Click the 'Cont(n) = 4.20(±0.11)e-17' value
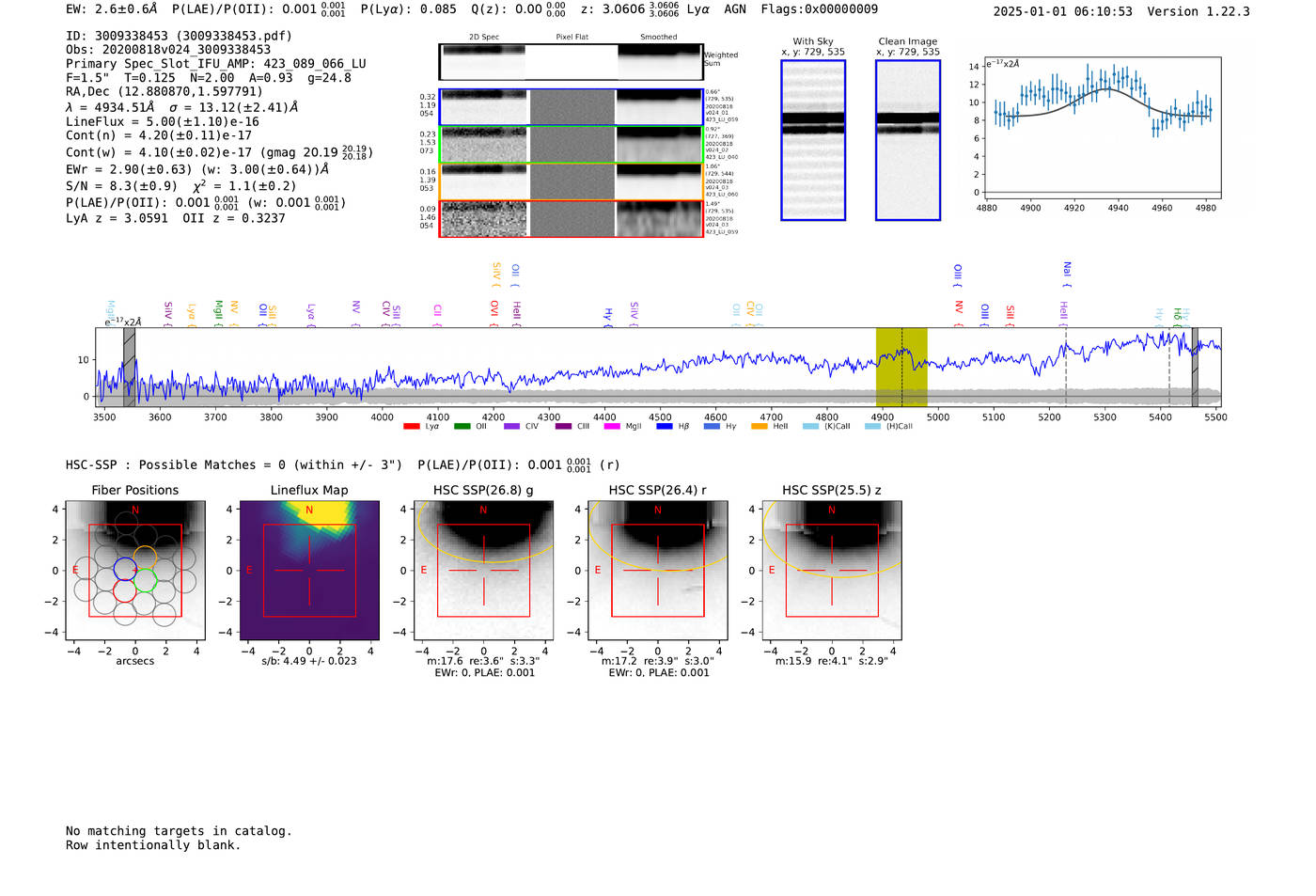Screen dimensions: 1316x896 pos(159,135)
